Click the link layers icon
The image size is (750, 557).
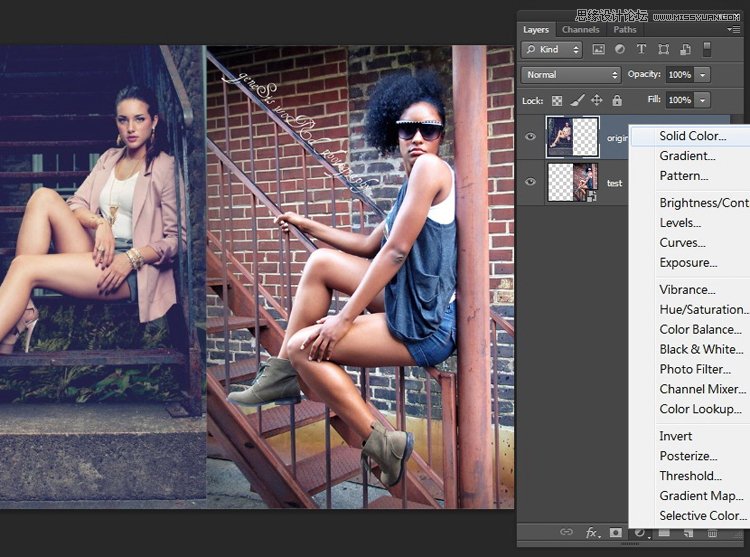pyautogui.click(x=566, y=533)
